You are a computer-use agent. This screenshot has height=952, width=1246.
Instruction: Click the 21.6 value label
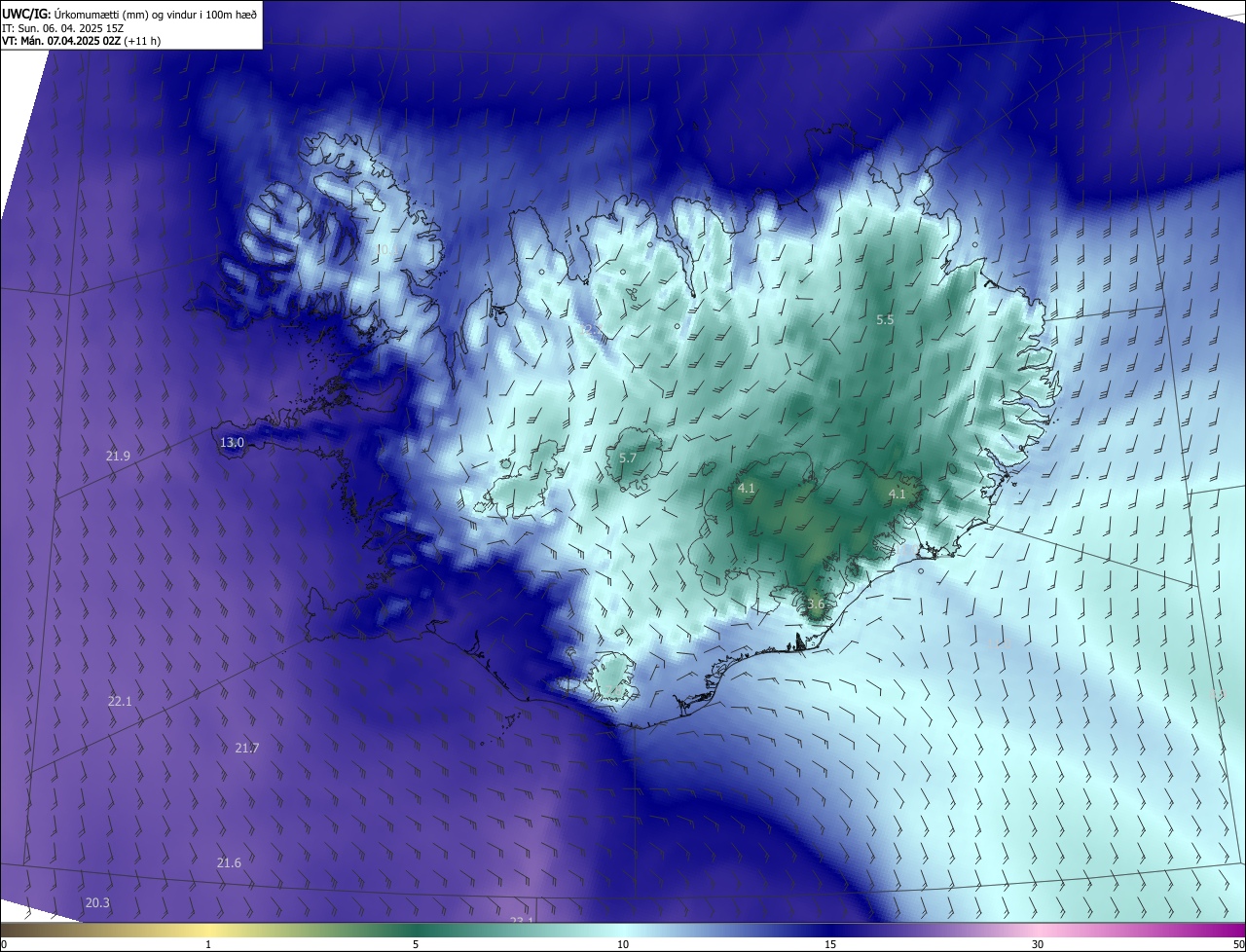(x=229, y=862)
